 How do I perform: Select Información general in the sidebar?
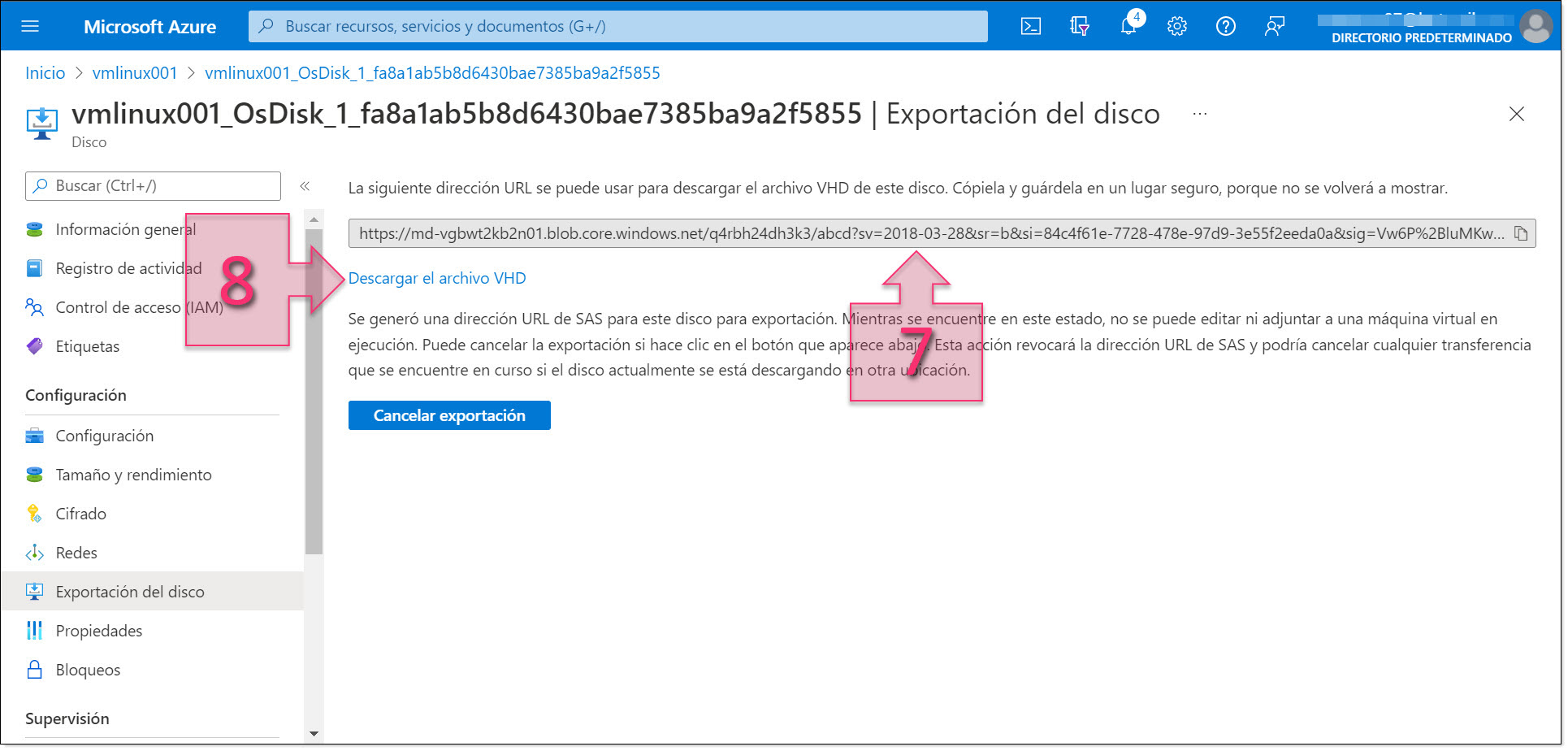tap(125, 228)
